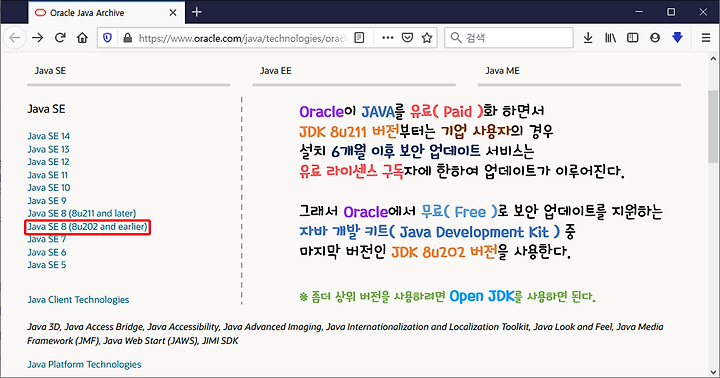The height and width of the screenshot is (378, 720).
Task: Open the downloads panel
Action: tap(588, 38)
